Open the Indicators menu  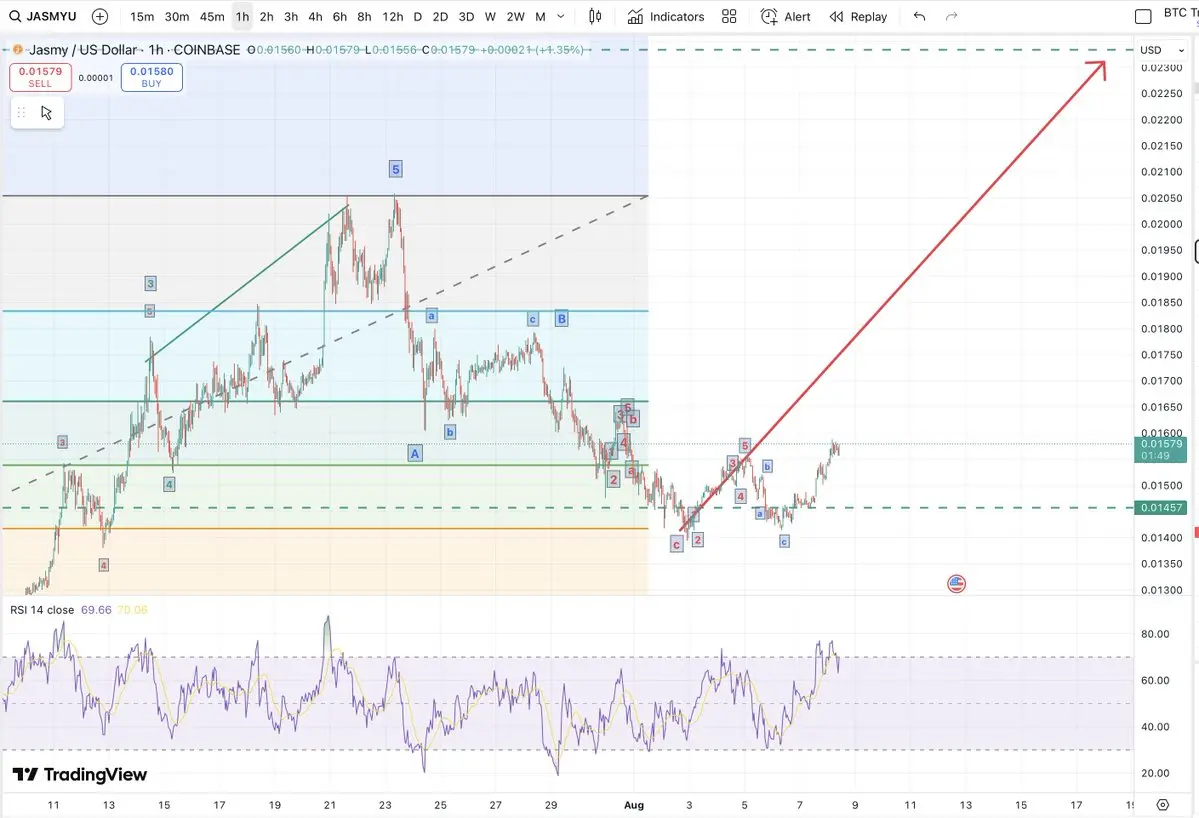(666, 16)
